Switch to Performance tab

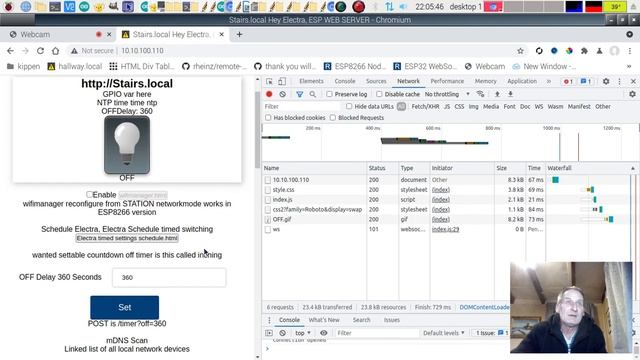tap(447, 81)
